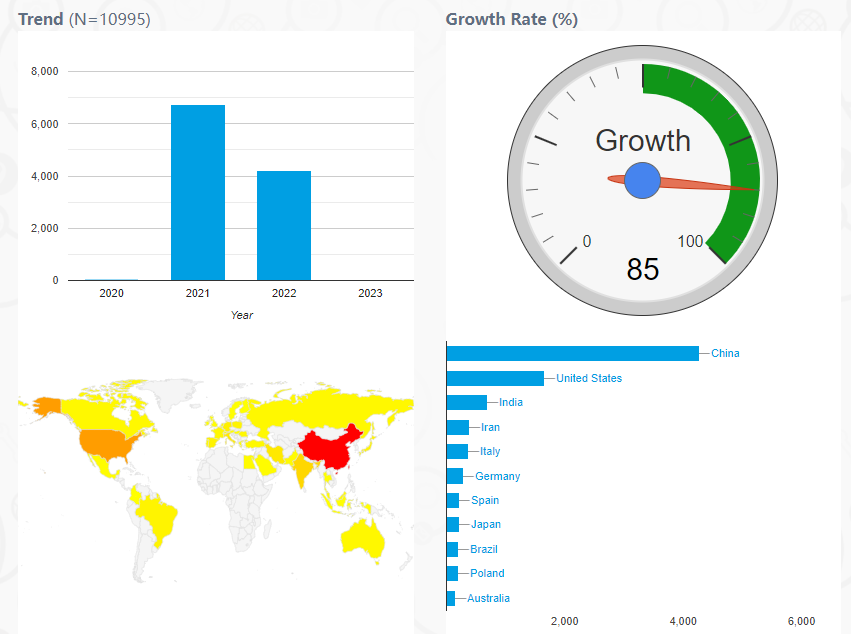Screen dimensions: 851x634
Task: Click the Iran bar
Action: click(x=458, y=427)
